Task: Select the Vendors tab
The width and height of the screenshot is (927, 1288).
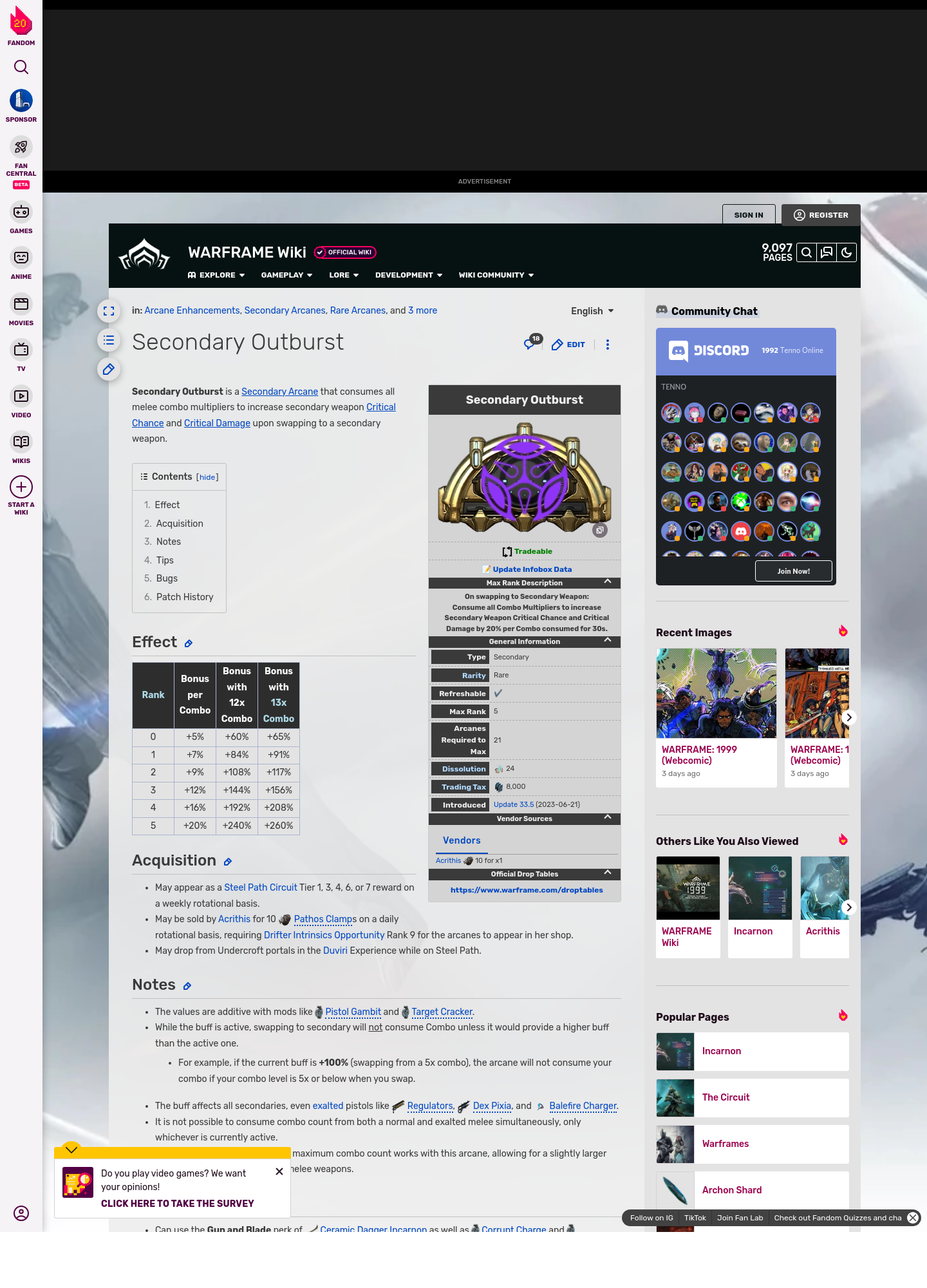Action: (x=462, y=840)
